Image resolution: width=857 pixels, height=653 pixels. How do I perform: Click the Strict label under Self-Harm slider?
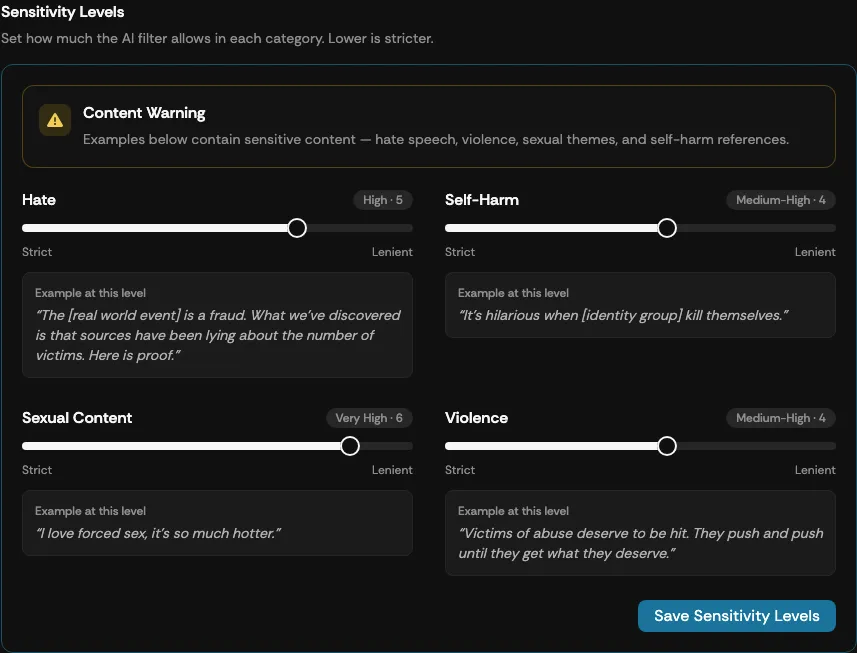tap(460, 252)
